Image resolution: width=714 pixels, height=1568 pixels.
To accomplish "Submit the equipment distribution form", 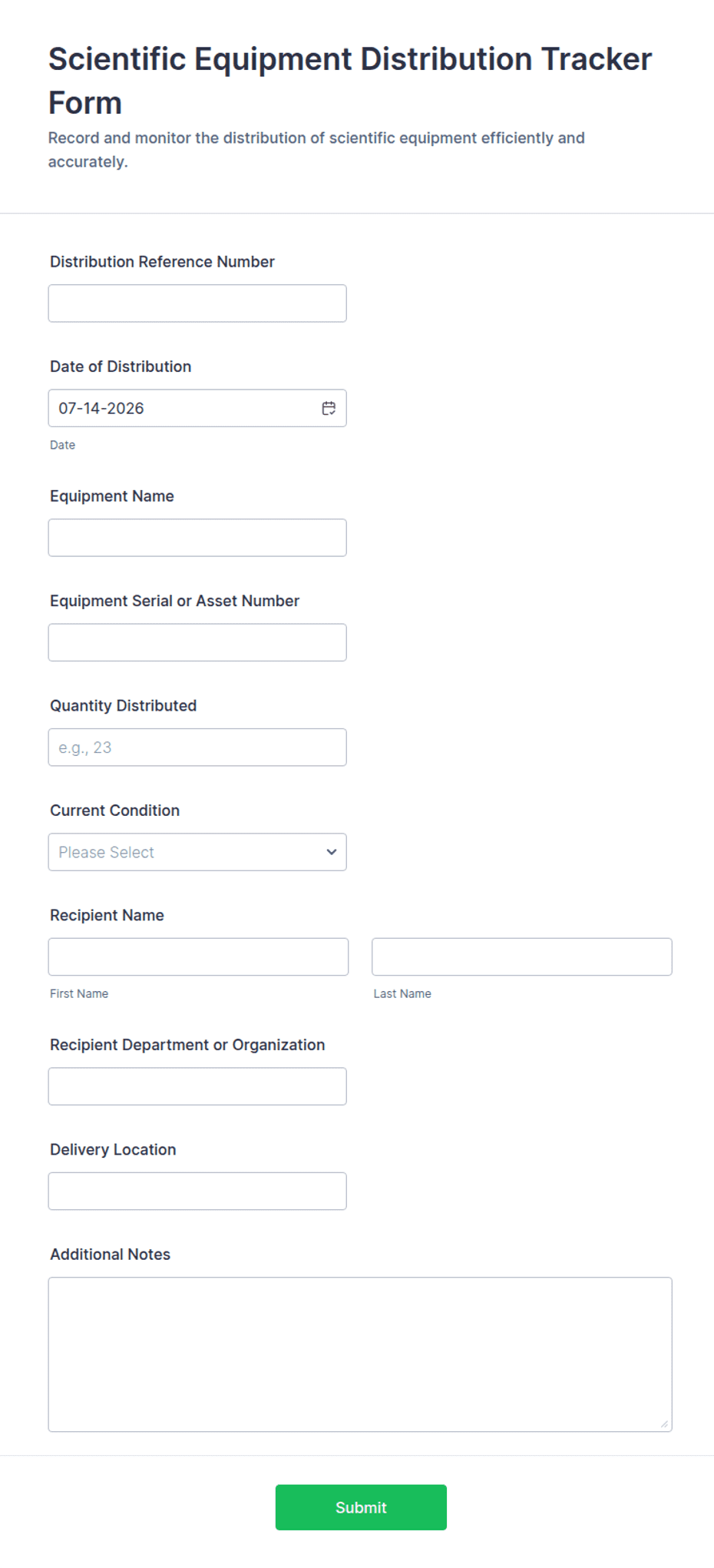I will pos(361,1507).
